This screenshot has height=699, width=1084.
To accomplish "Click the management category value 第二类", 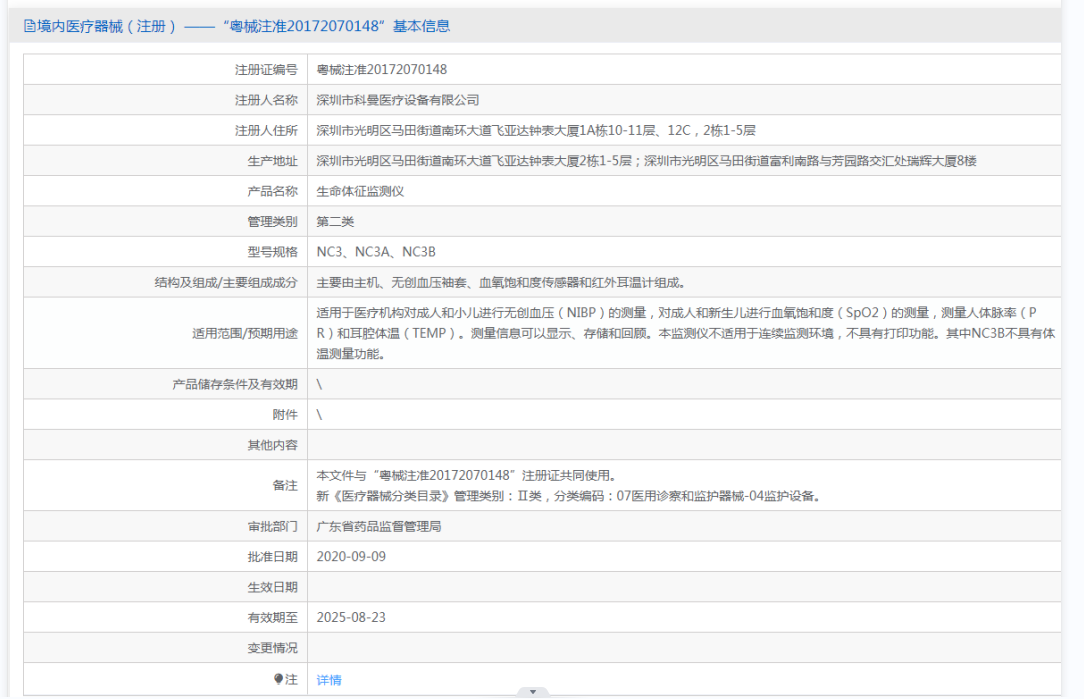I will coord(335,222).
